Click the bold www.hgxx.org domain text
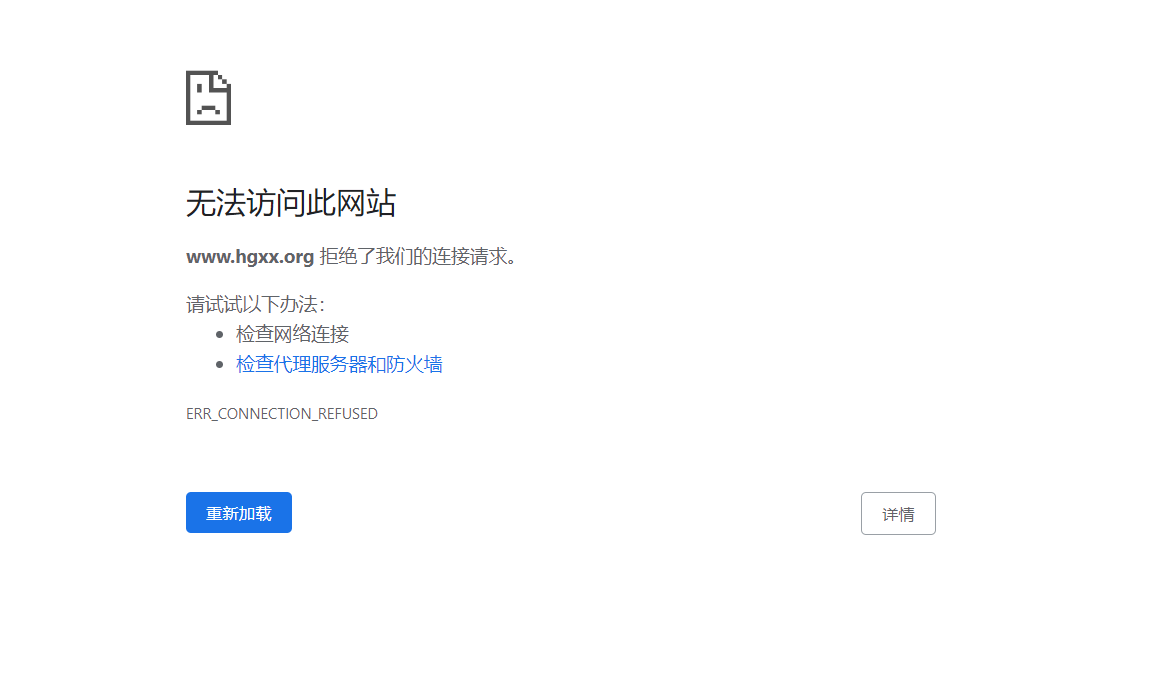This screenshot has width=1170, height=691. [250, 257]
